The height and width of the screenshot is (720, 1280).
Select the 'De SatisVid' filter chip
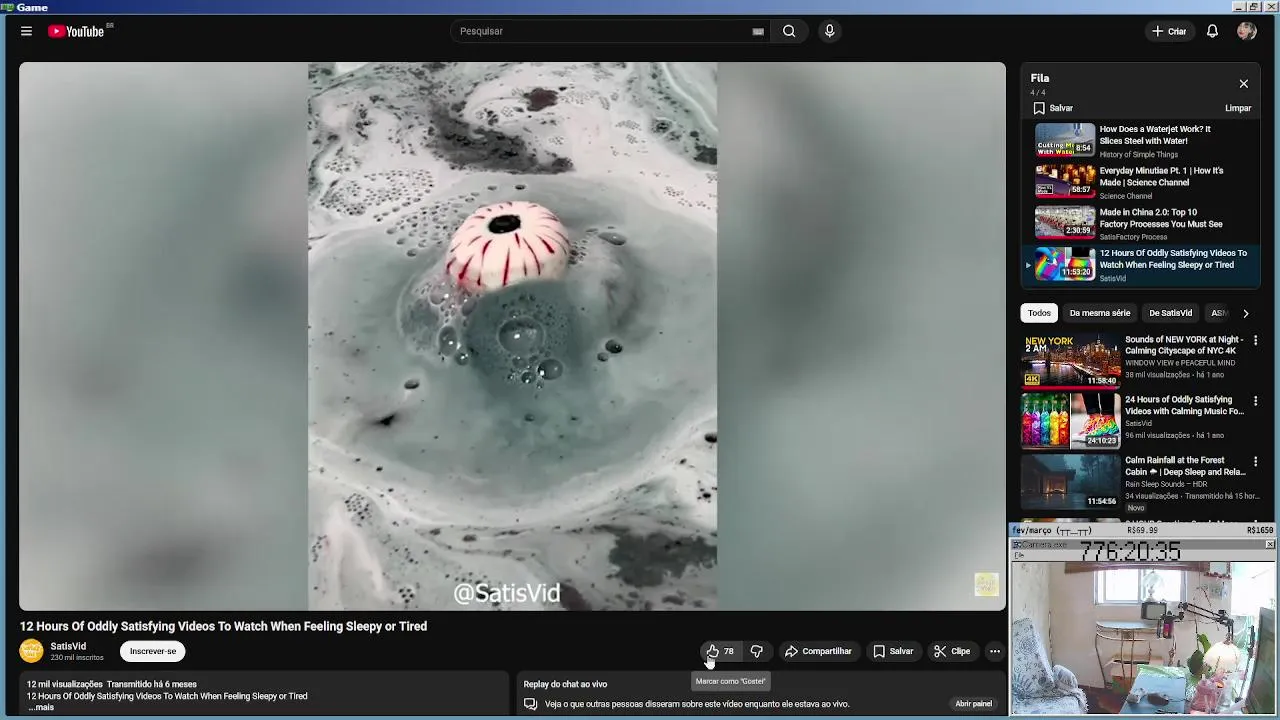1170,313
